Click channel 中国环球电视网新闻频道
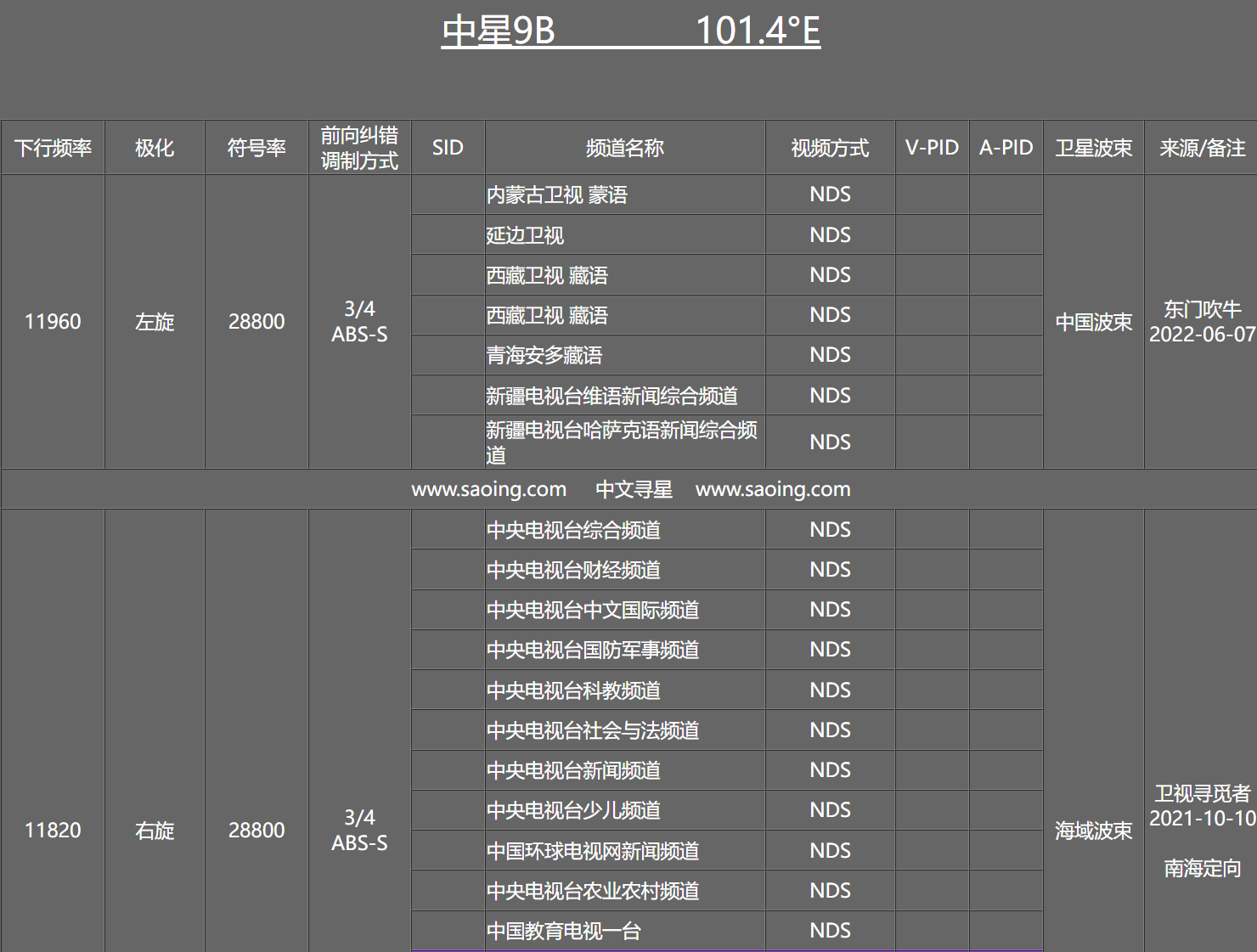The height and width of the screenshot is (952, 1257). pyautogui.click(x=593, y=851)
